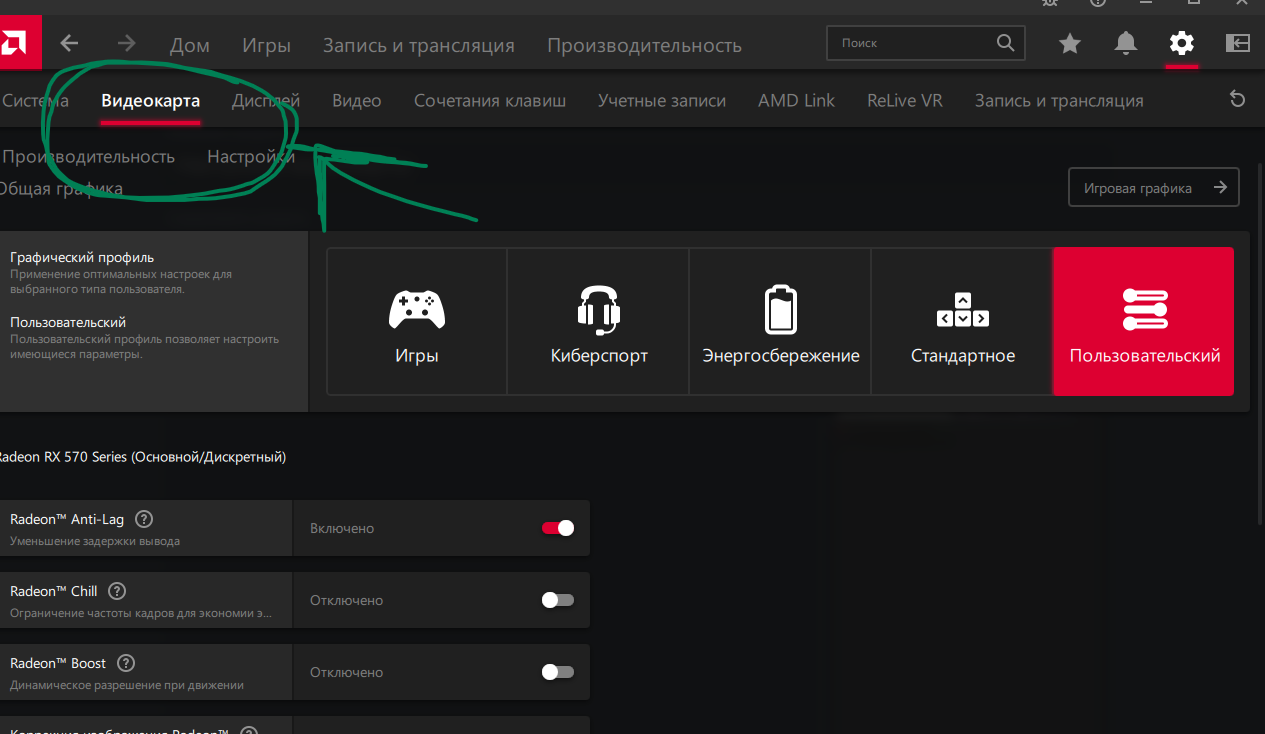Open settings gear icon
This screenshot has height=734, width=1265.
click(x=1182, y=43)
